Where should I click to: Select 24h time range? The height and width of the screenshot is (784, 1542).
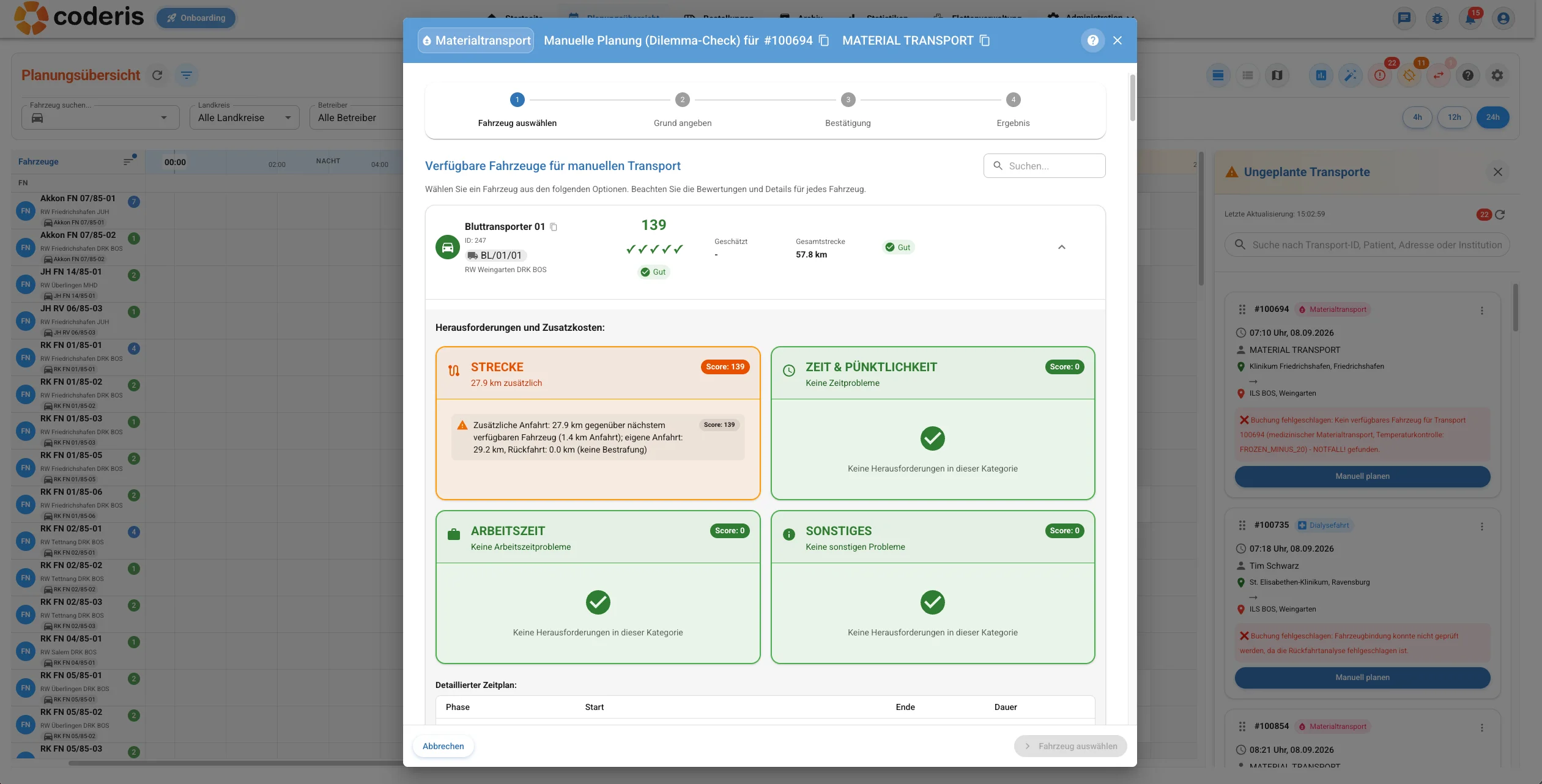coord(1493,117)
